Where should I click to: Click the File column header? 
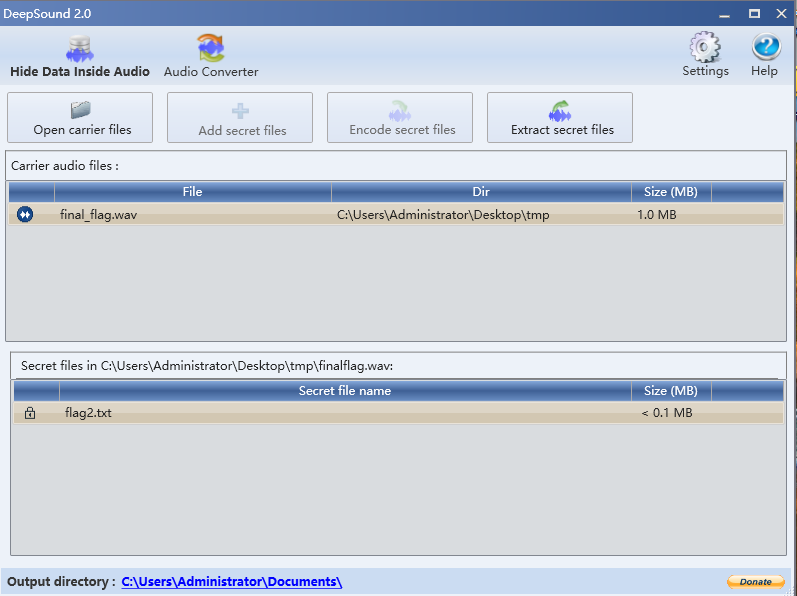point(193,192)
